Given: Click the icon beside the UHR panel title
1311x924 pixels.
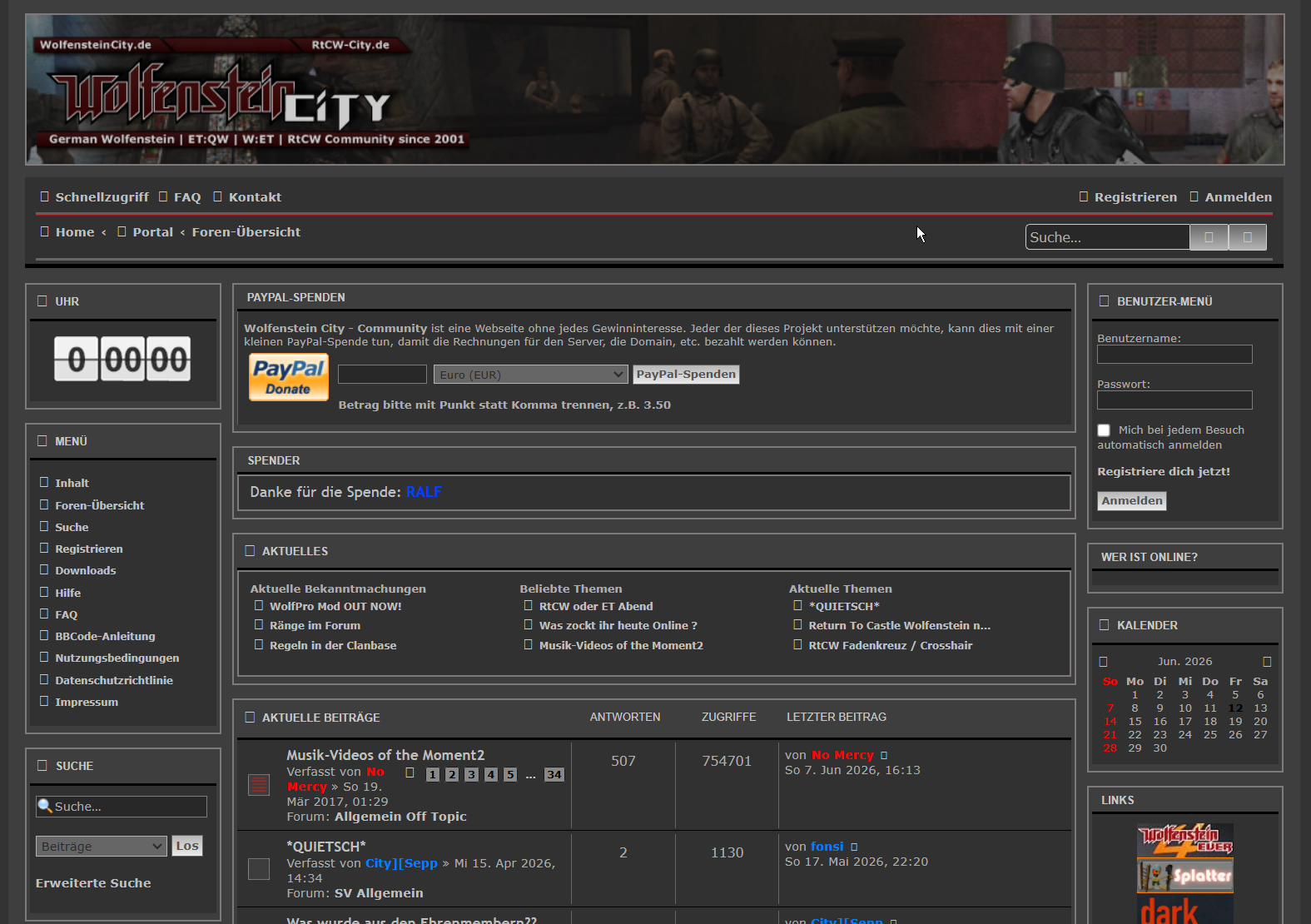Looking at the screenshot, I should pos(42,301).
